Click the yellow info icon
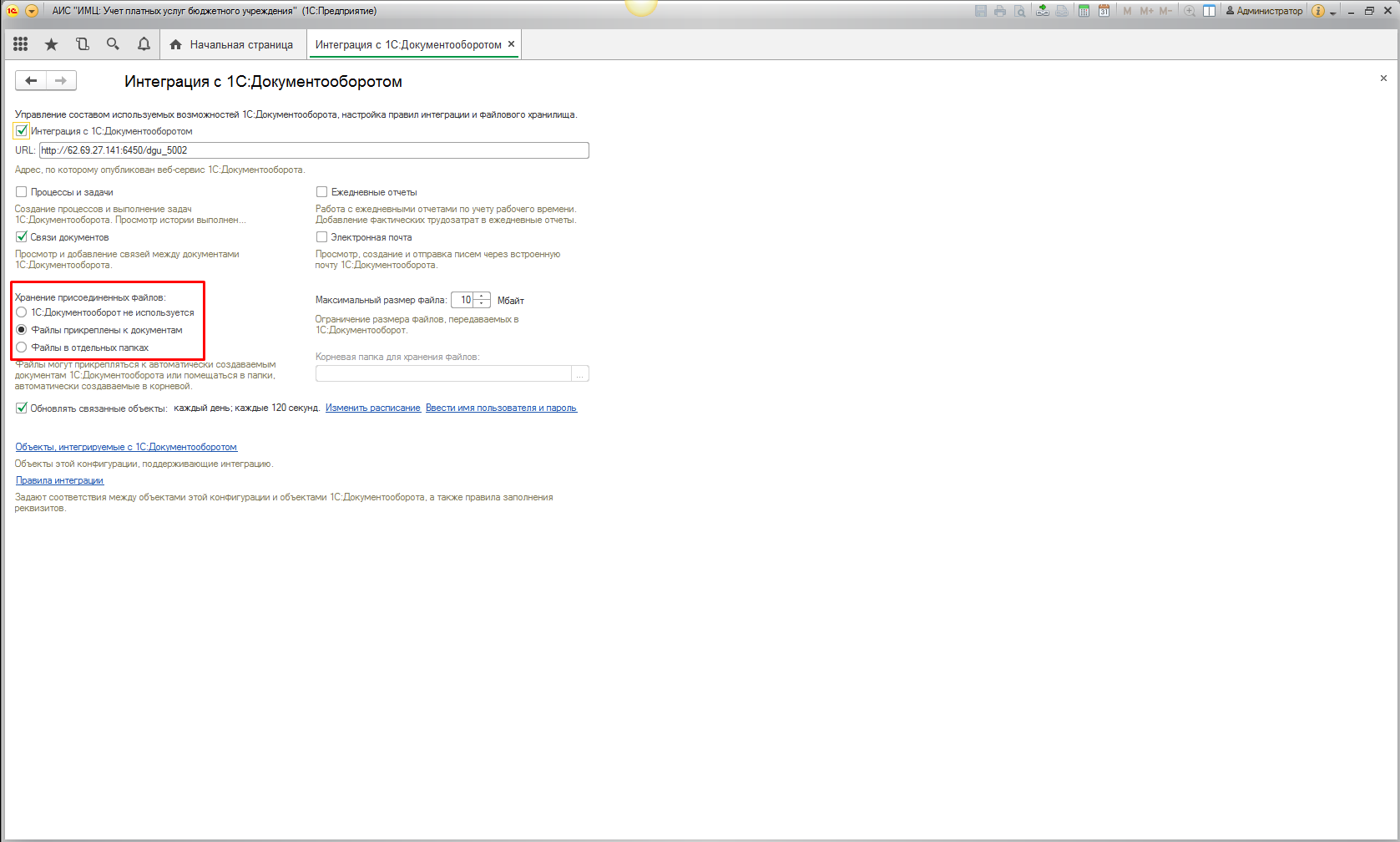Image resolution: width=1400 pixels, height=842 pixels. (x=1317, y=11)
